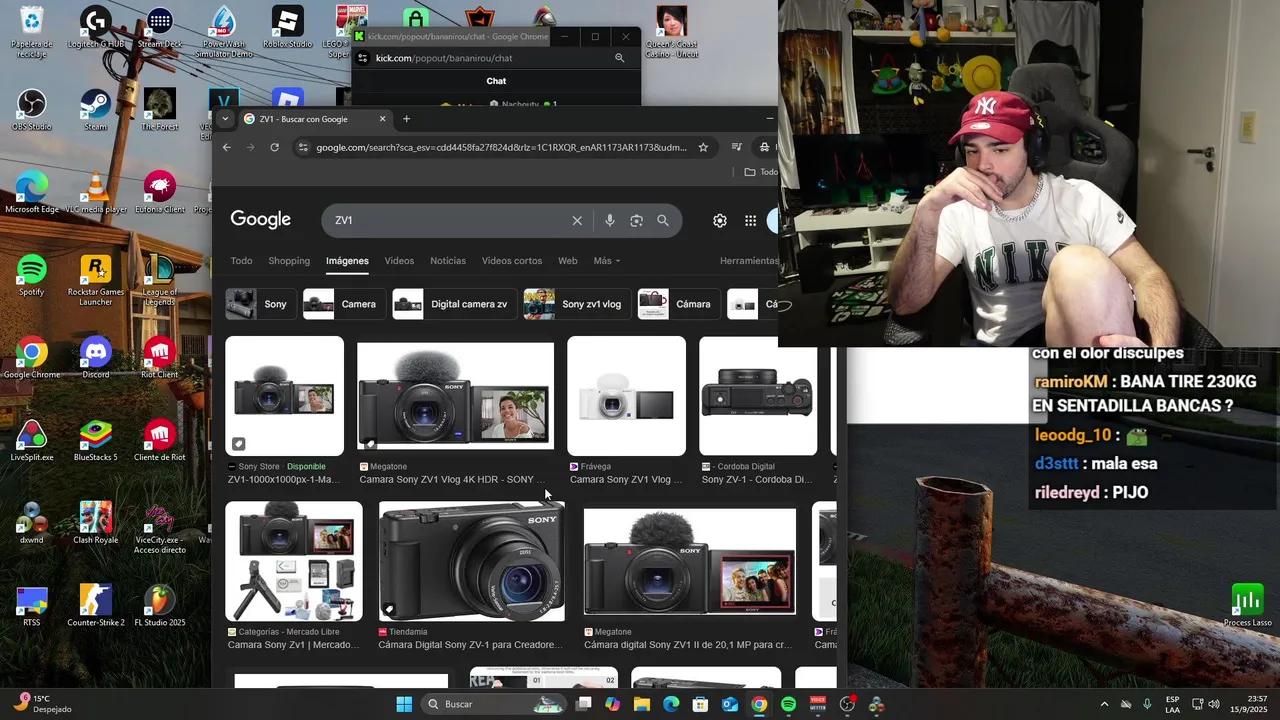Select the OBS Studio desktop icon
The height and width of the screenshot is (720, 1280).
click(32, 110)
